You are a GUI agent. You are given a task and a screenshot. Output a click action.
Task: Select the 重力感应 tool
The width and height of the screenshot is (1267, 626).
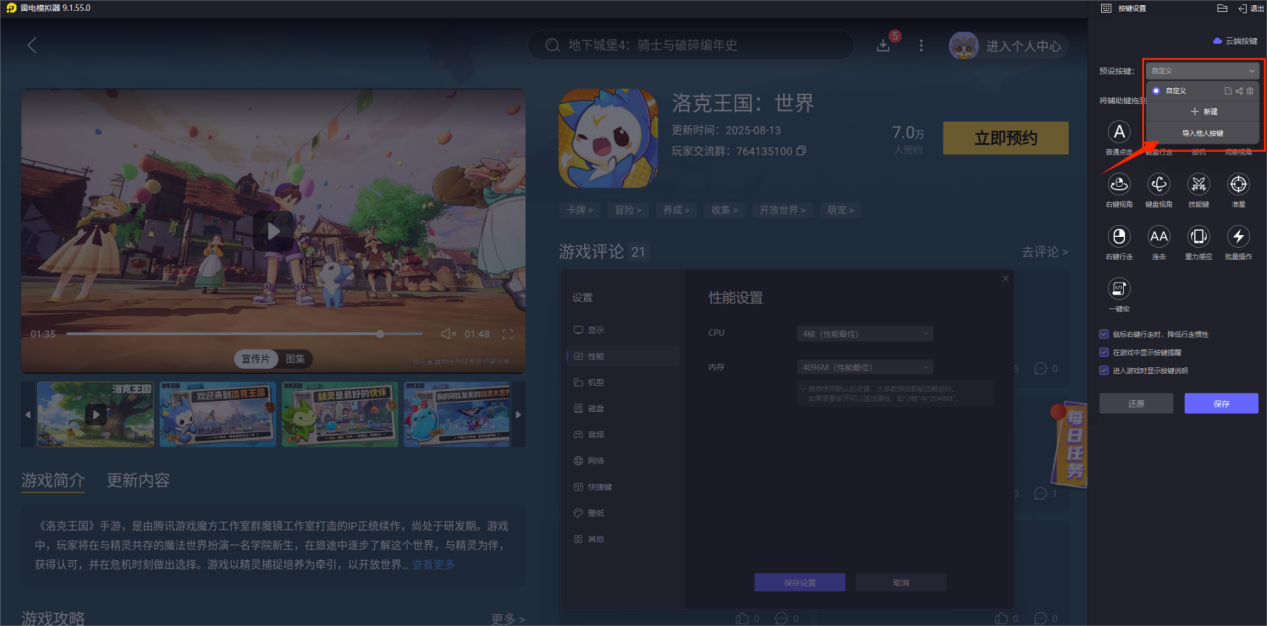click(1198, 237)
